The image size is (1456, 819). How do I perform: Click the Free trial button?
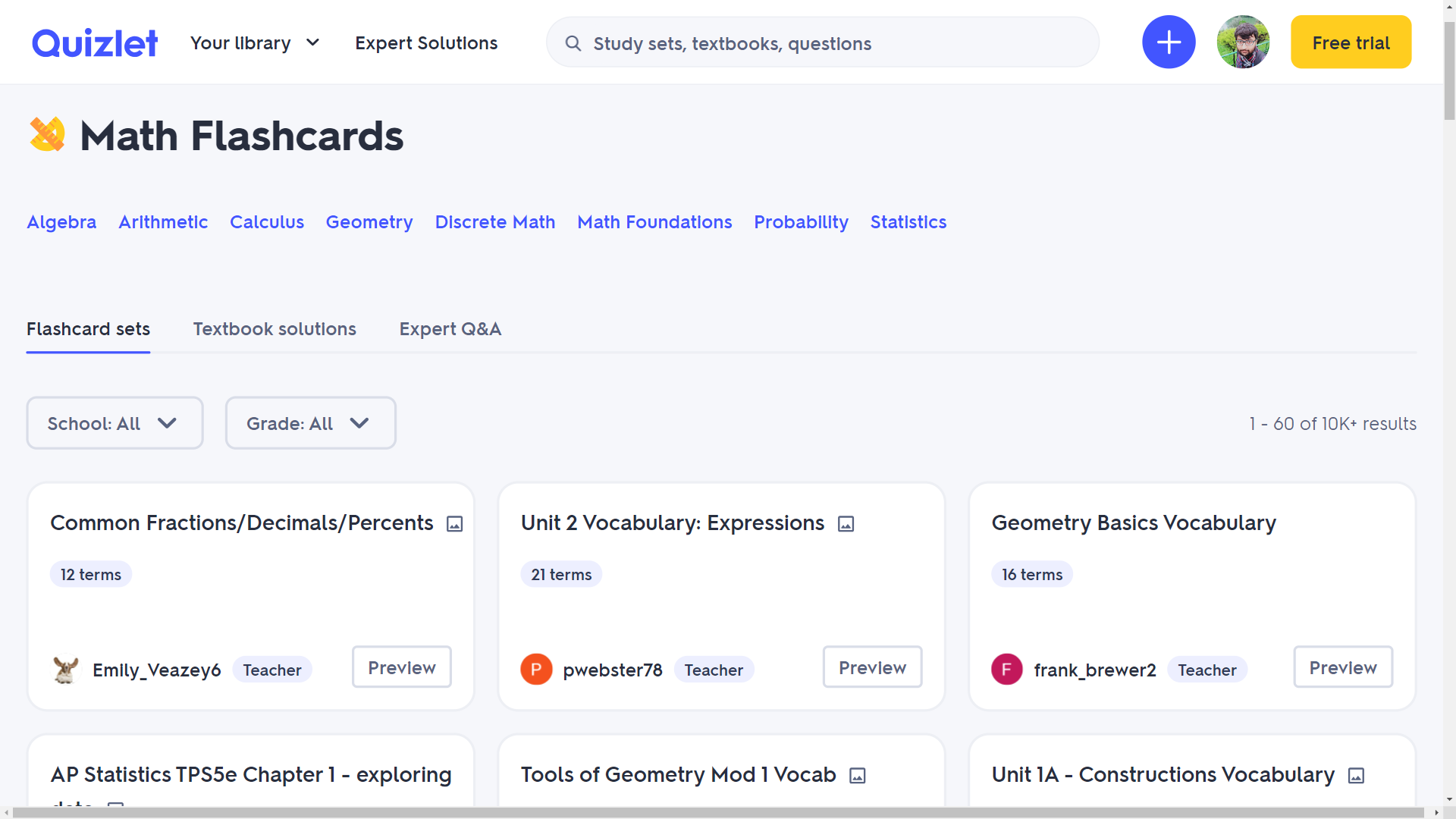[1351, 42]
